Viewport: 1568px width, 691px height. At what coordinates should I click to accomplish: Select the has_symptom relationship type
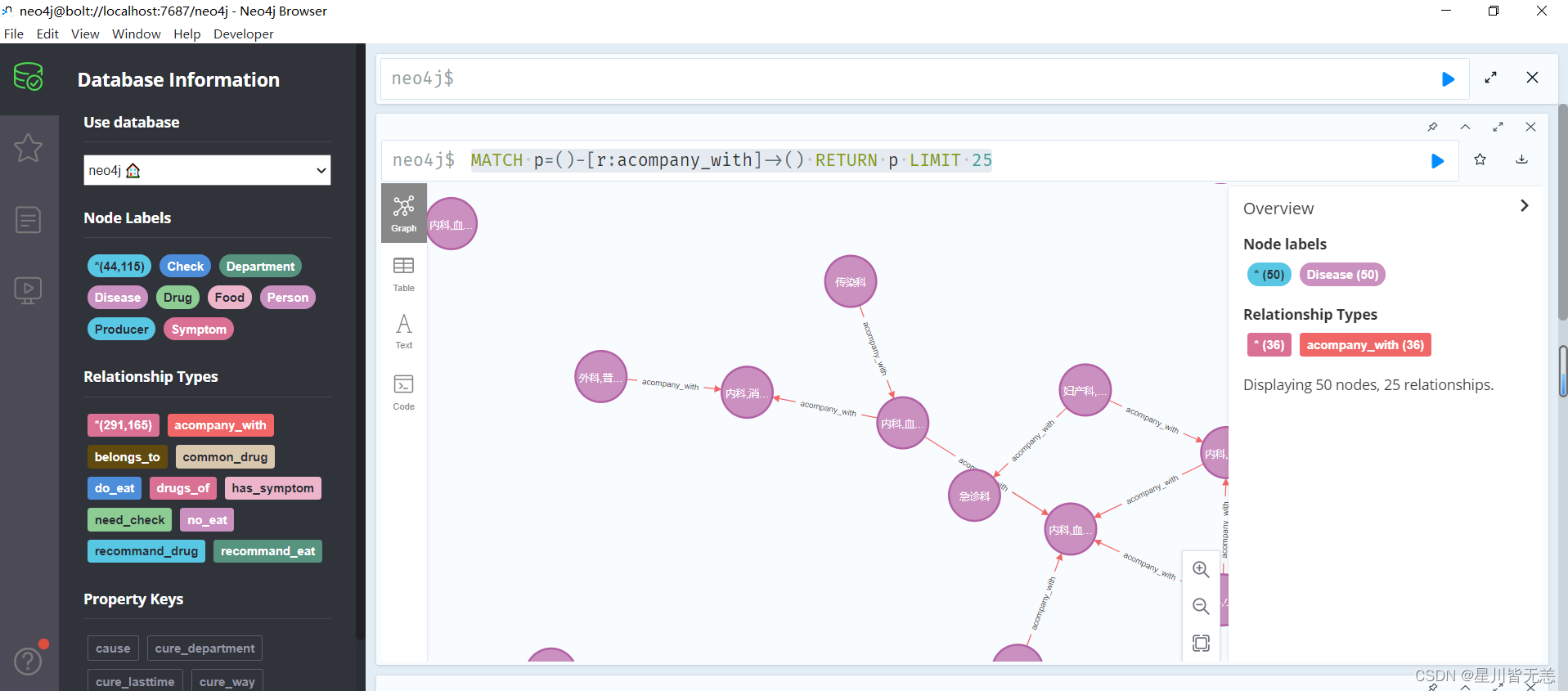(272, 488)
